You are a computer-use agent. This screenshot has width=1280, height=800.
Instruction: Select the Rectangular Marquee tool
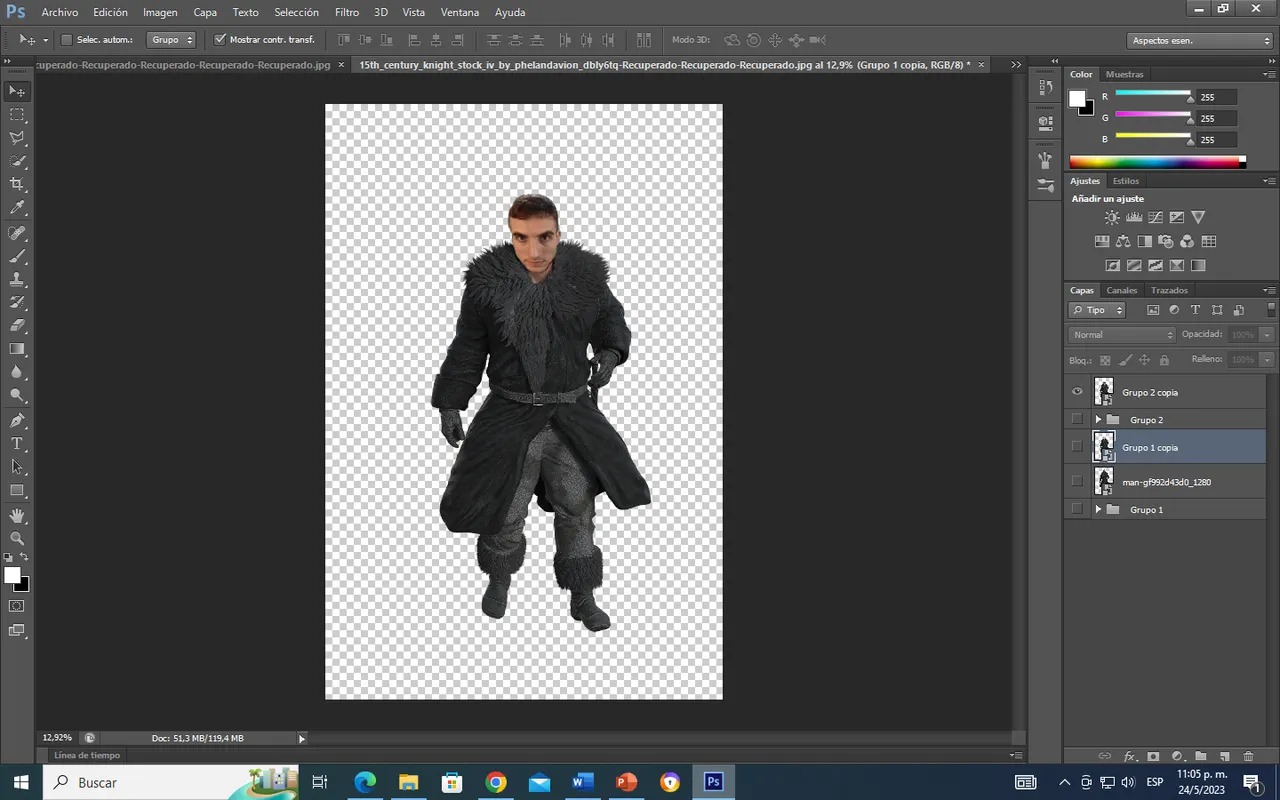pyautogui.click(x=17, y=115)
